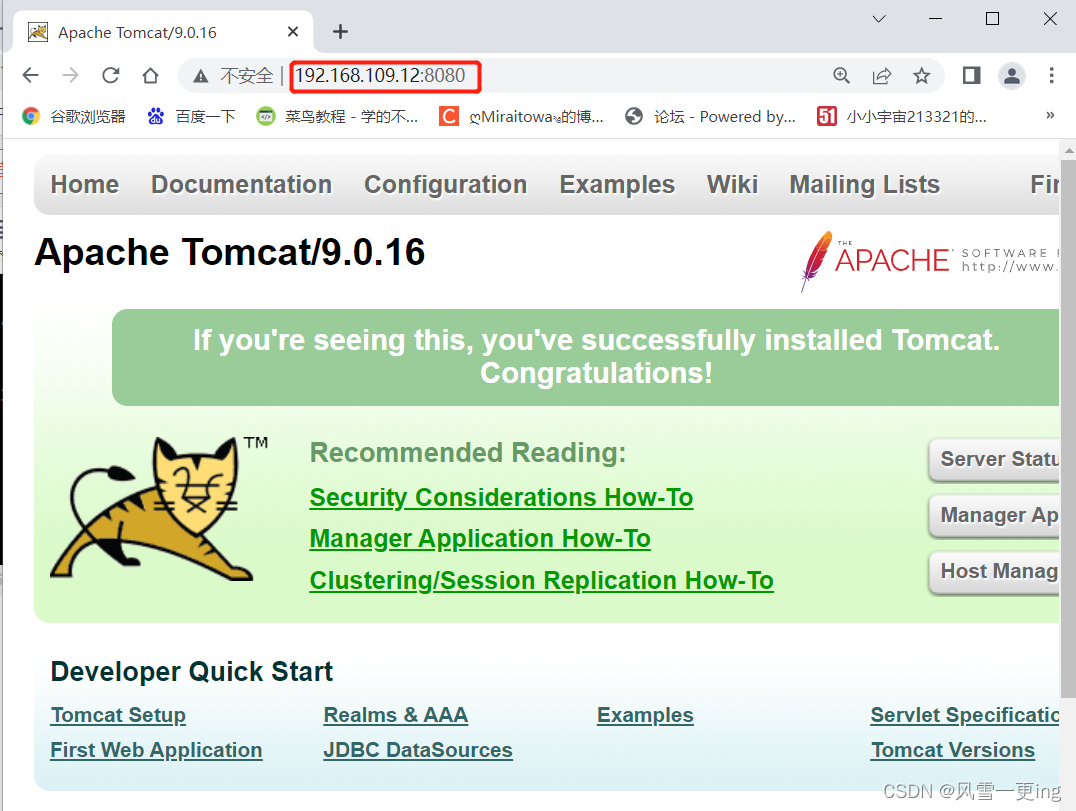
Task: Open the 谷歌浏览器 bookmark
Action: click(73, 117)
